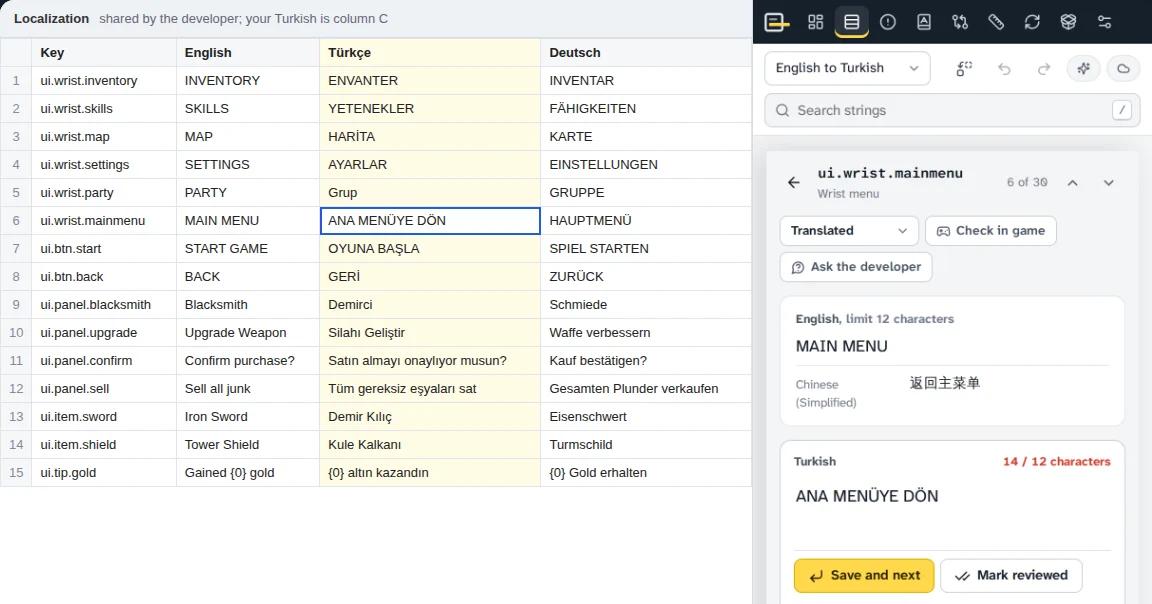Screen dimensions: 1152x604
Task: Select cell ENVANTER in Türkçe column
Action: [430, 81]
